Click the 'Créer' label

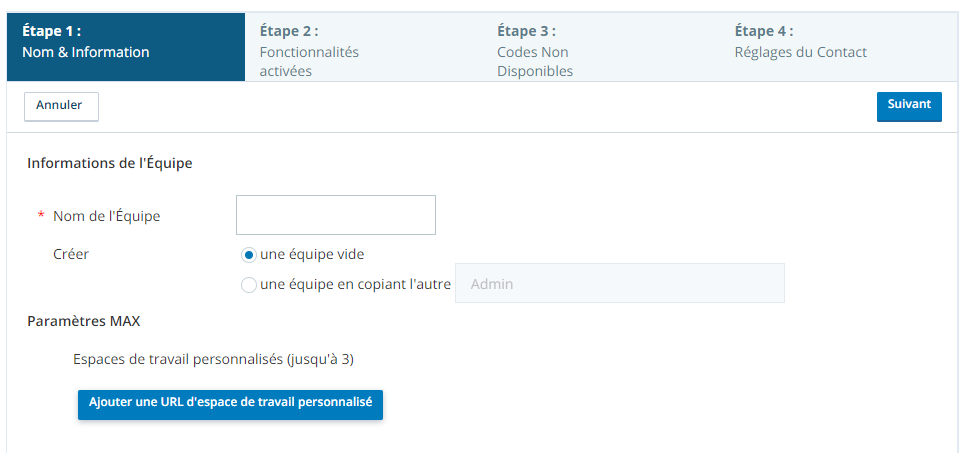71,254
